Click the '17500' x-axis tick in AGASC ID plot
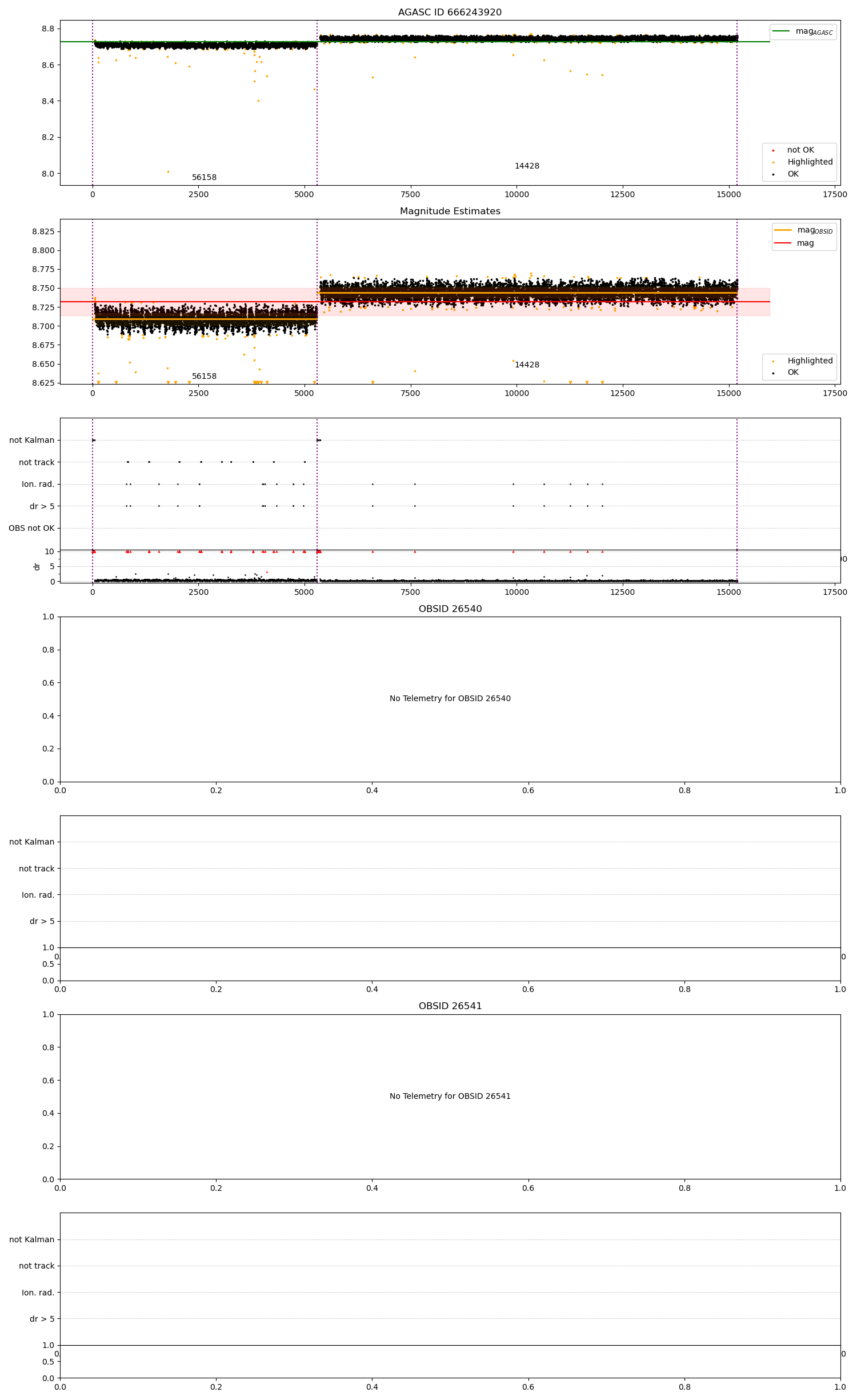The image size is (857, 1400). tap(835, 195)
